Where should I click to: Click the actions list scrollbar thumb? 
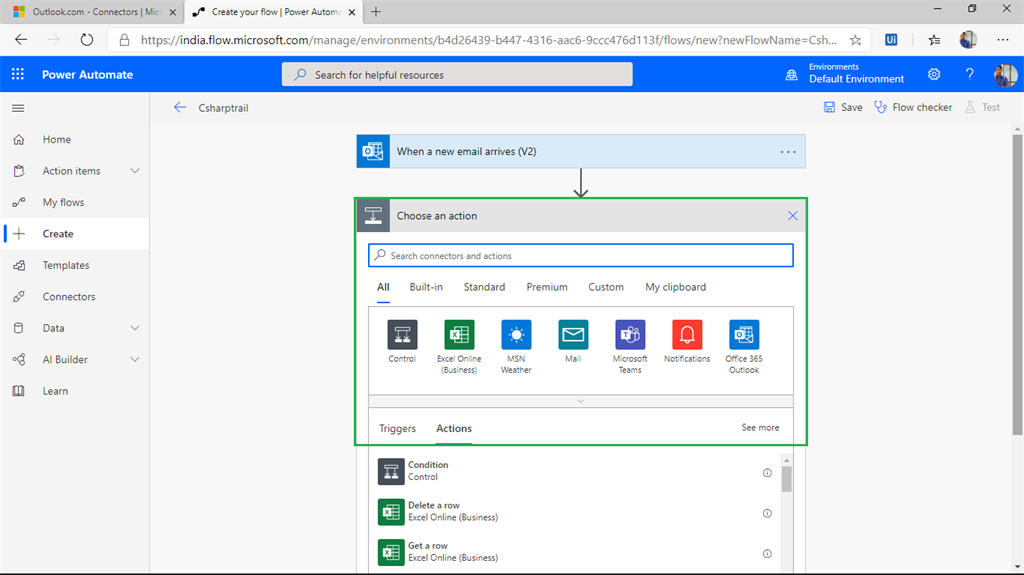[786, 479]
